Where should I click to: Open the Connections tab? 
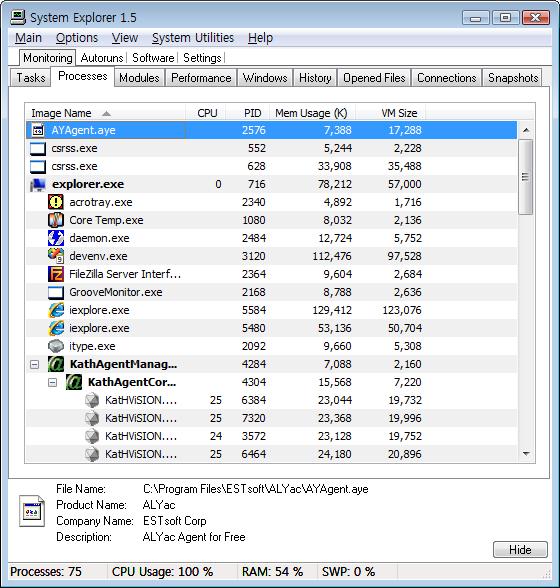tap(446, 78)
